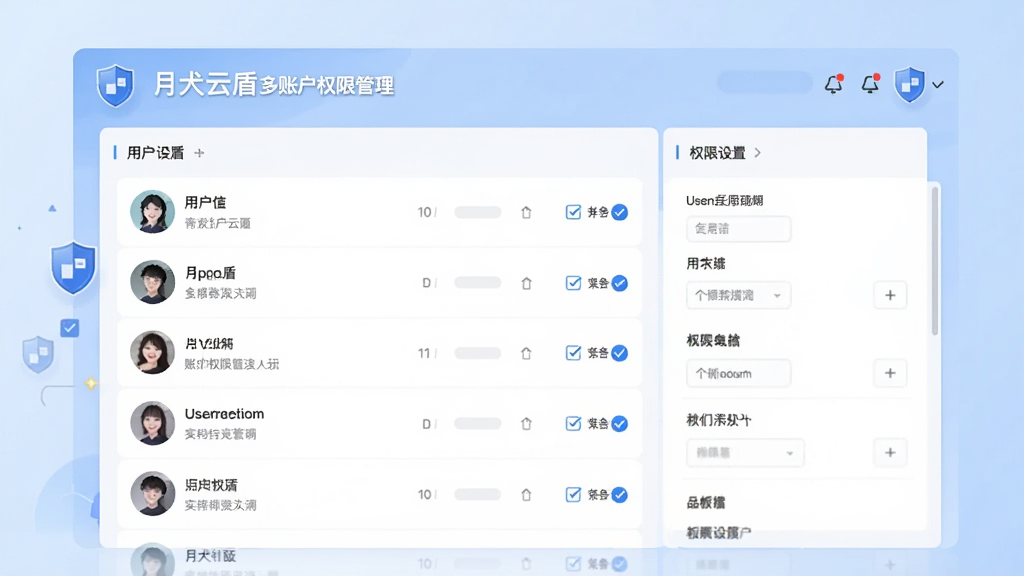Click the account shield avatar in header
This screenshot has height=576, width=1024.
910,85
